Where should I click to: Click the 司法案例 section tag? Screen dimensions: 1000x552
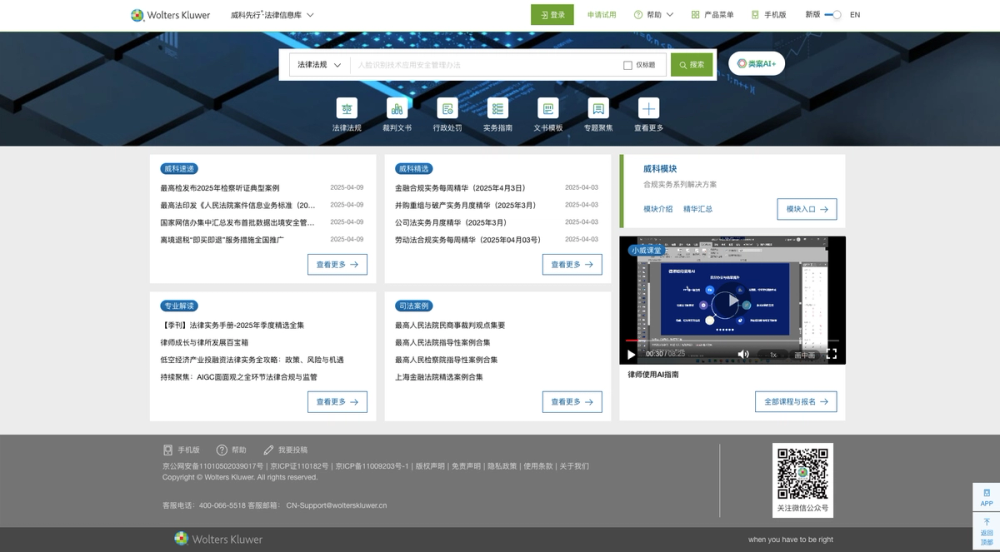(414, 306)
